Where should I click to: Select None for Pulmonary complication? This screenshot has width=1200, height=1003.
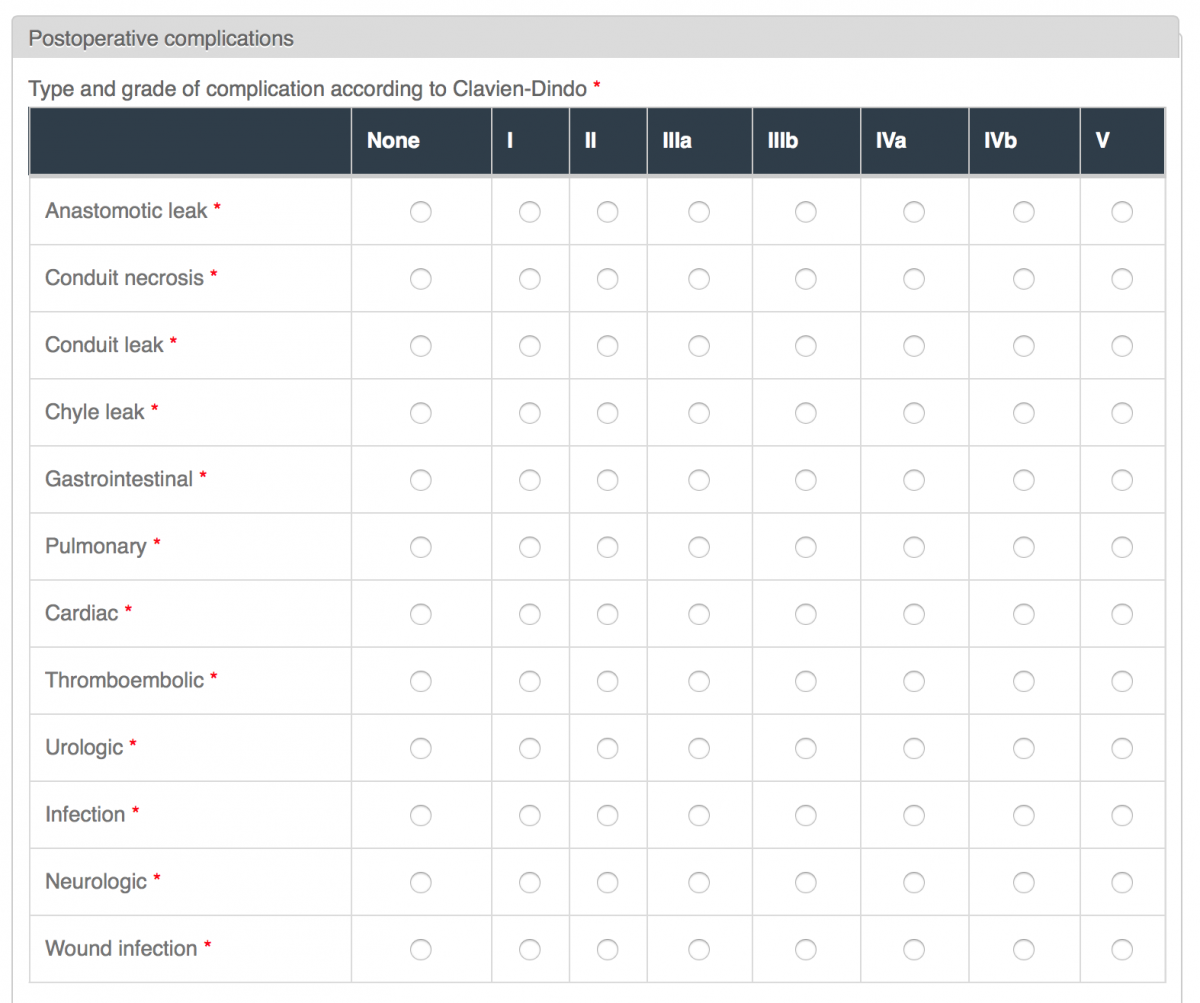point(421,547)
